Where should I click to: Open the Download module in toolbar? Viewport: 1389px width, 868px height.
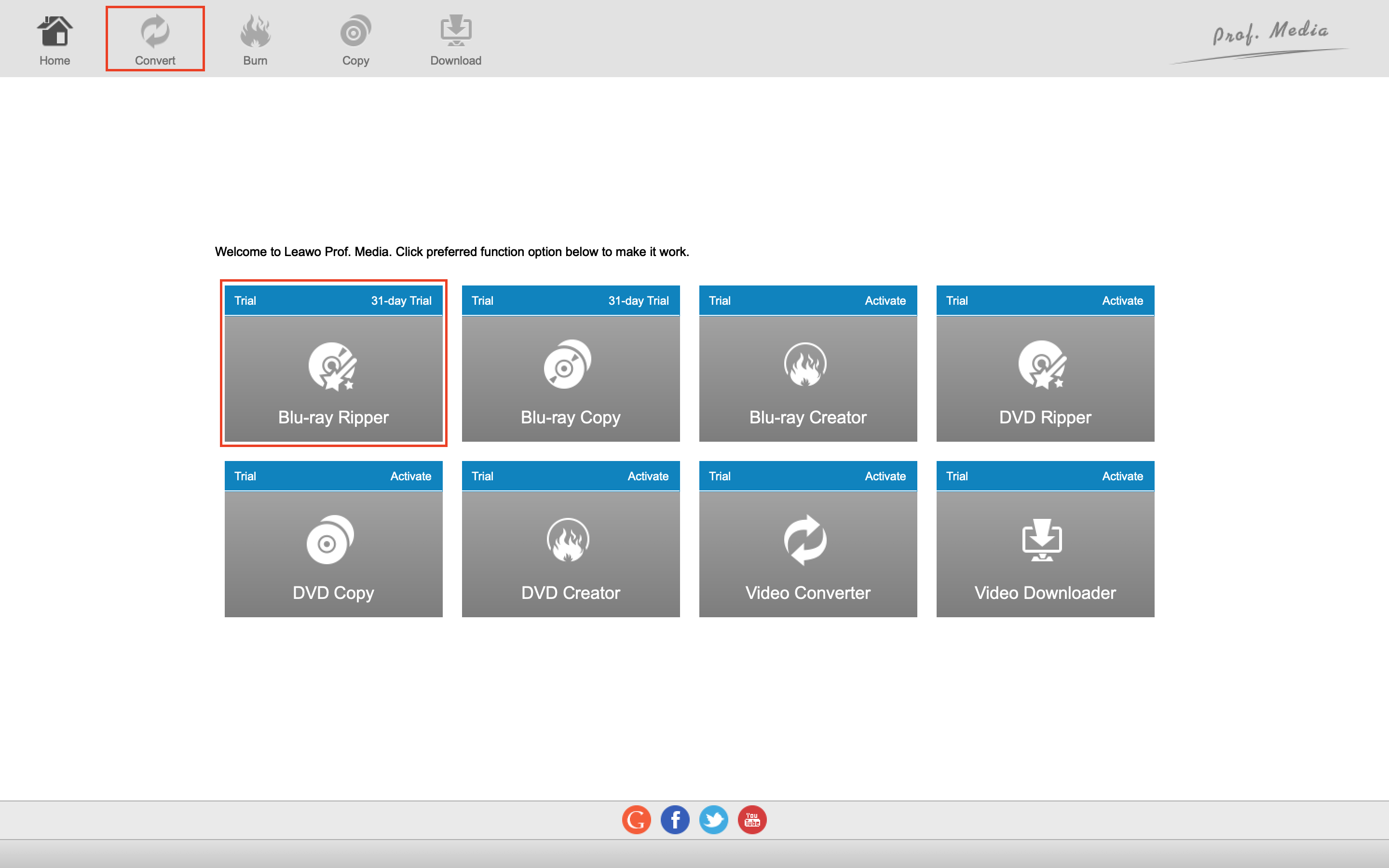click(x=456, y=39)
